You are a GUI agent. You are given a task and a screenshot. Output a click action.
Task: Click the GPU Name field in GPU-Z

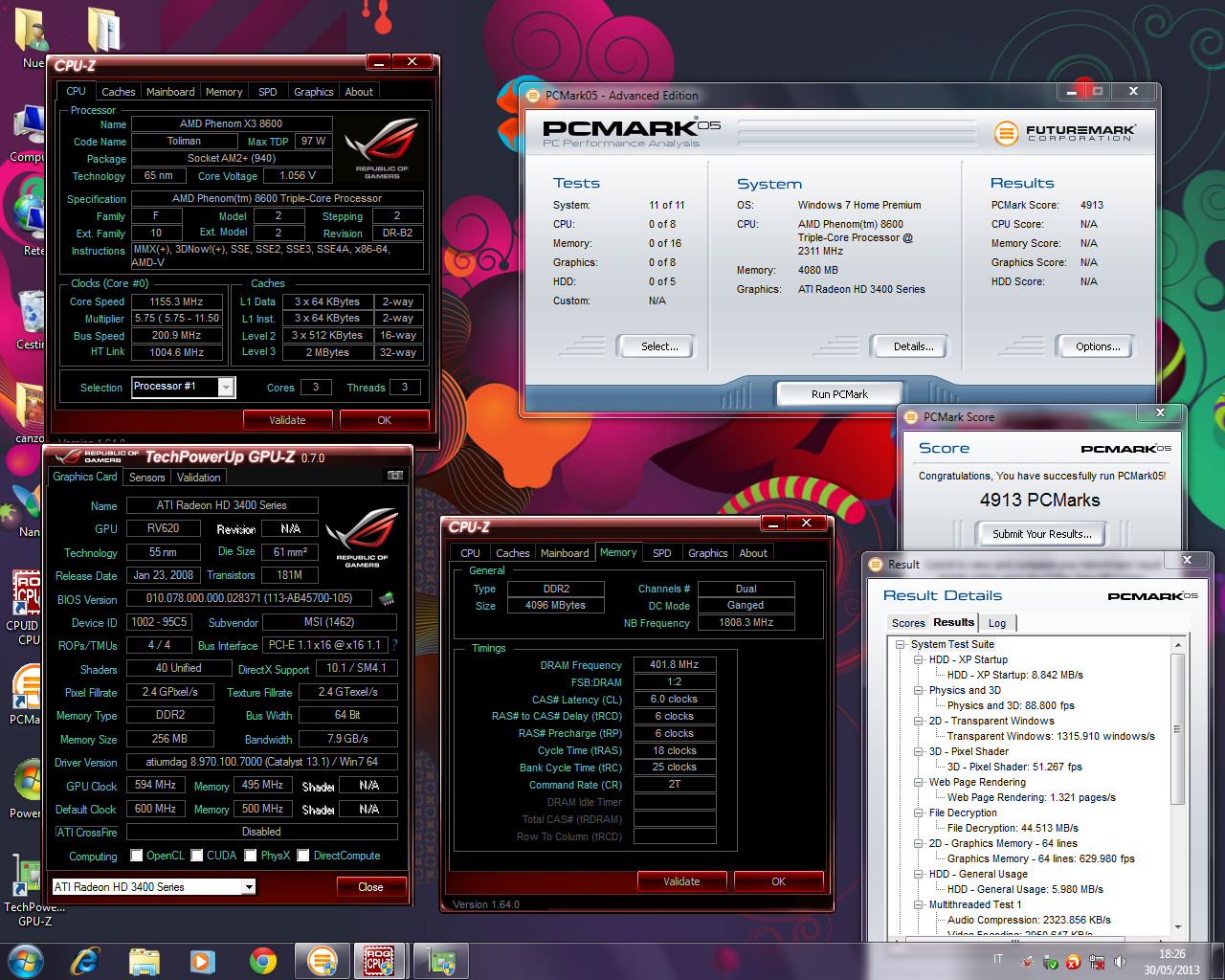(x=221, y=505)
